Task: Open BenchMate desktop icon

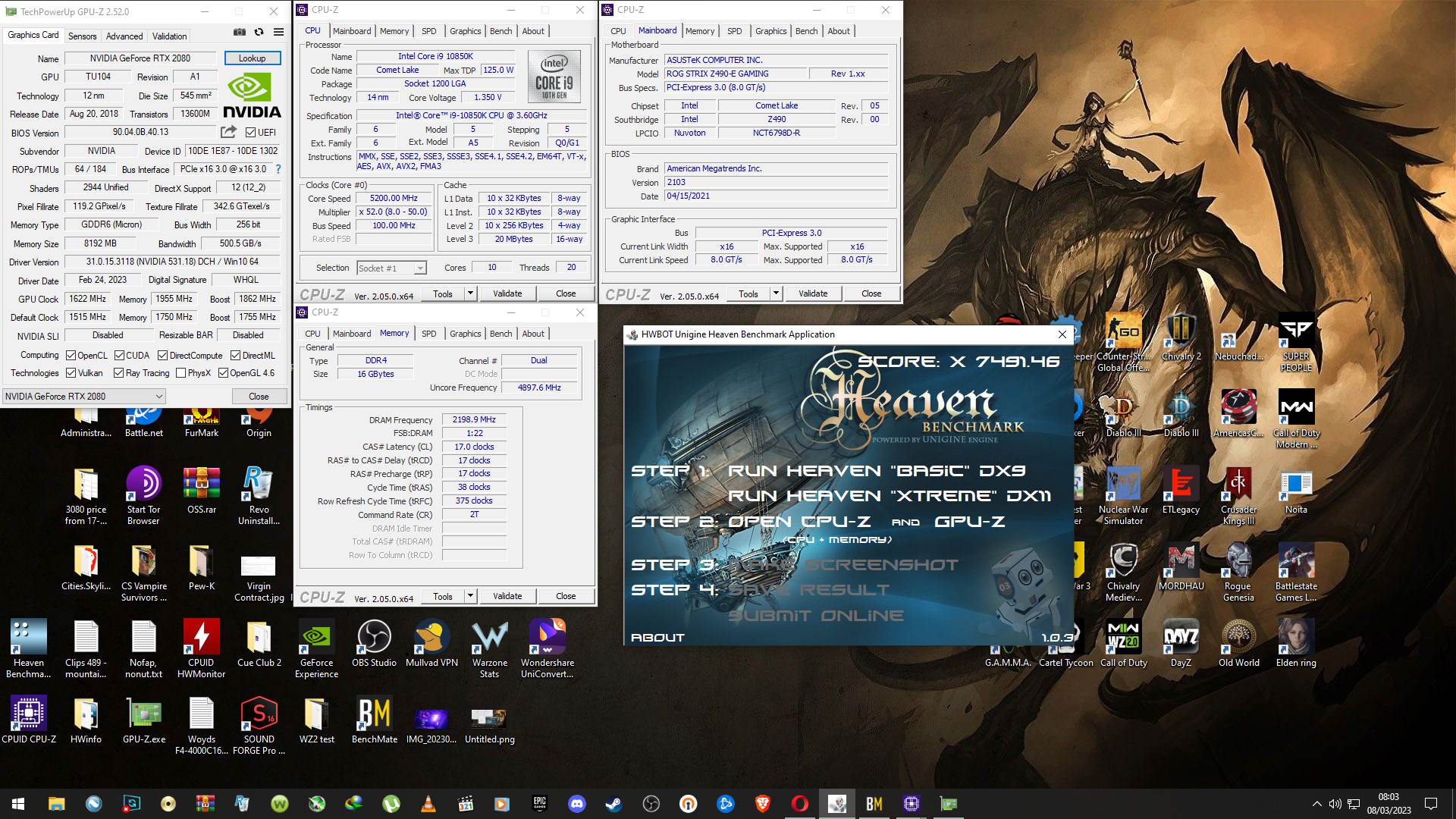Action: [375, 720]
